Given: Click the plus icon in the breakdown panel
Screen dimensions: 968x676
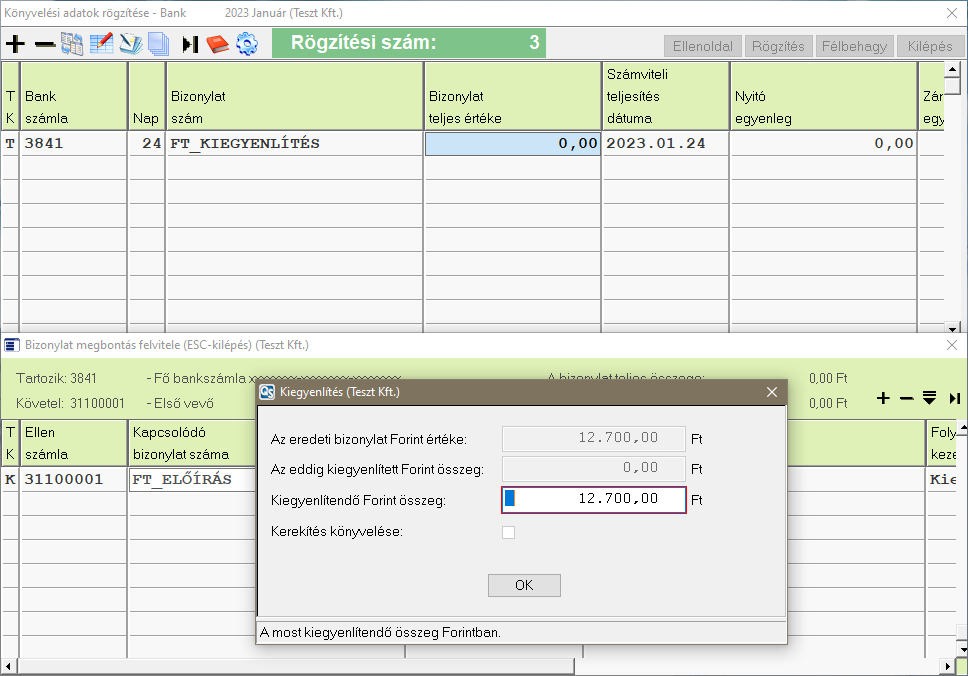Looking at the screenshot, I should click(883, 398).
